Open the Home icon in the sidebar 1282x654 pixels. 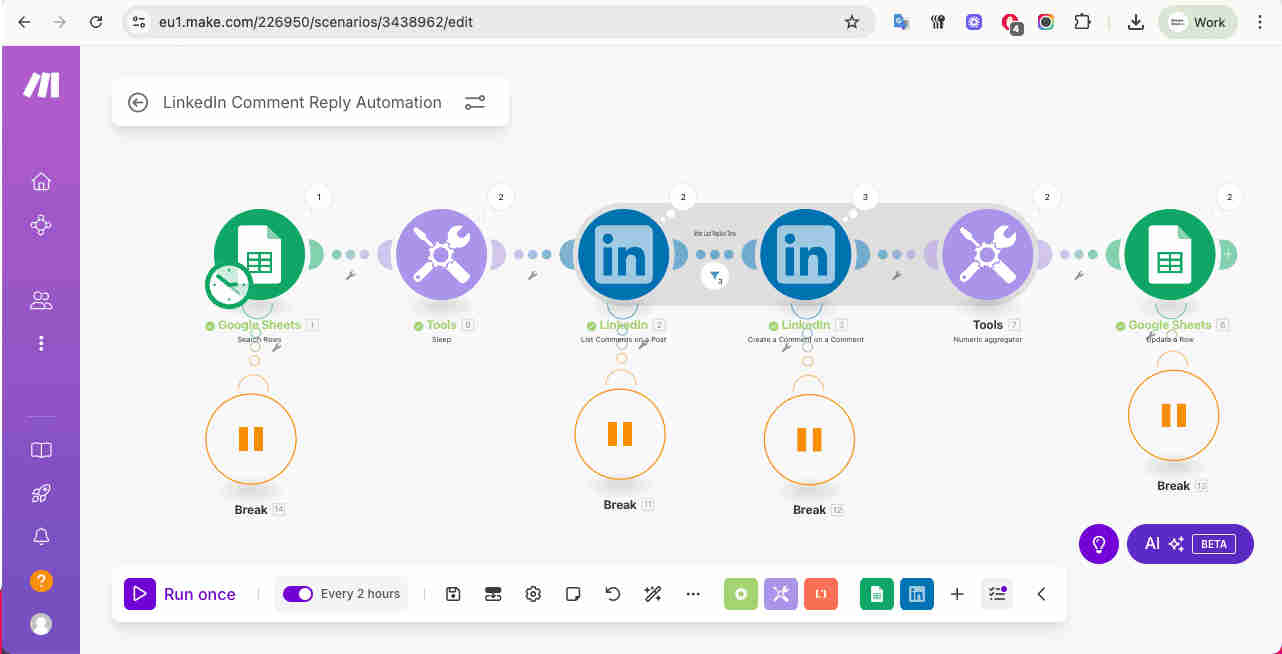[x=41, y=181]
